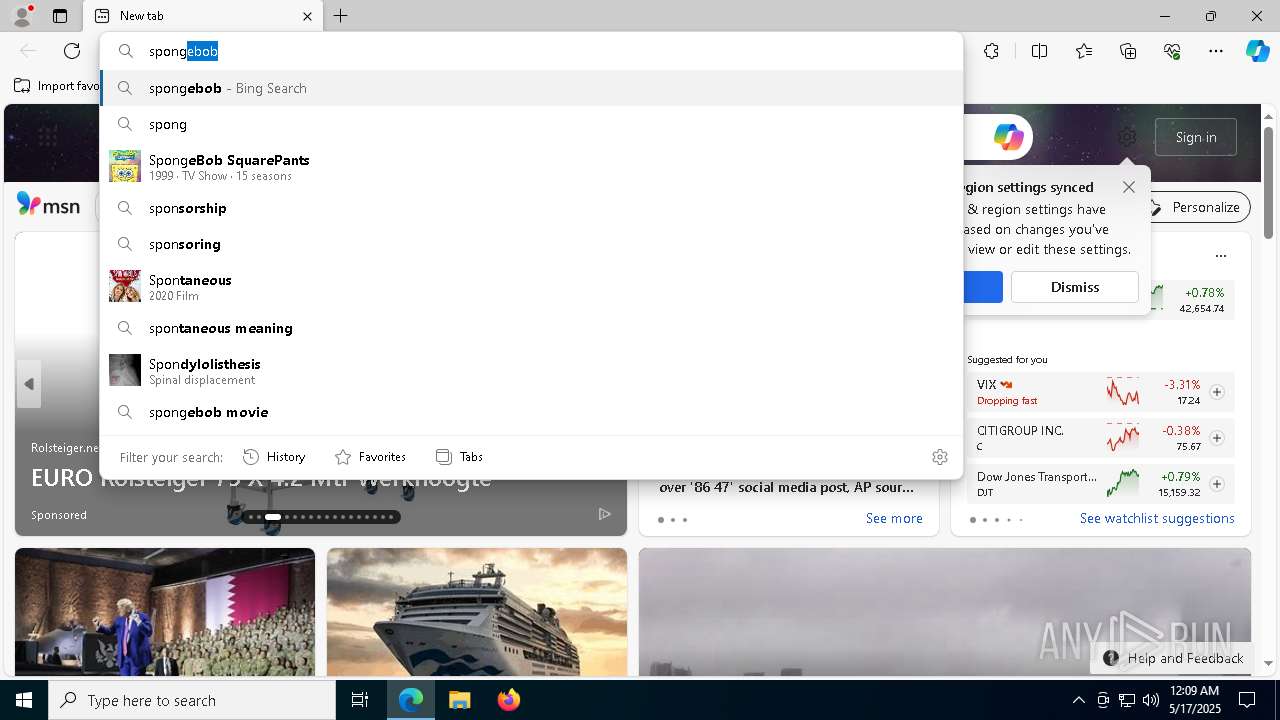The height and width of the screenshot is (720, 1280).
Task: Open Favorites star toolbar icon
Action: (x=1084, y=51)
